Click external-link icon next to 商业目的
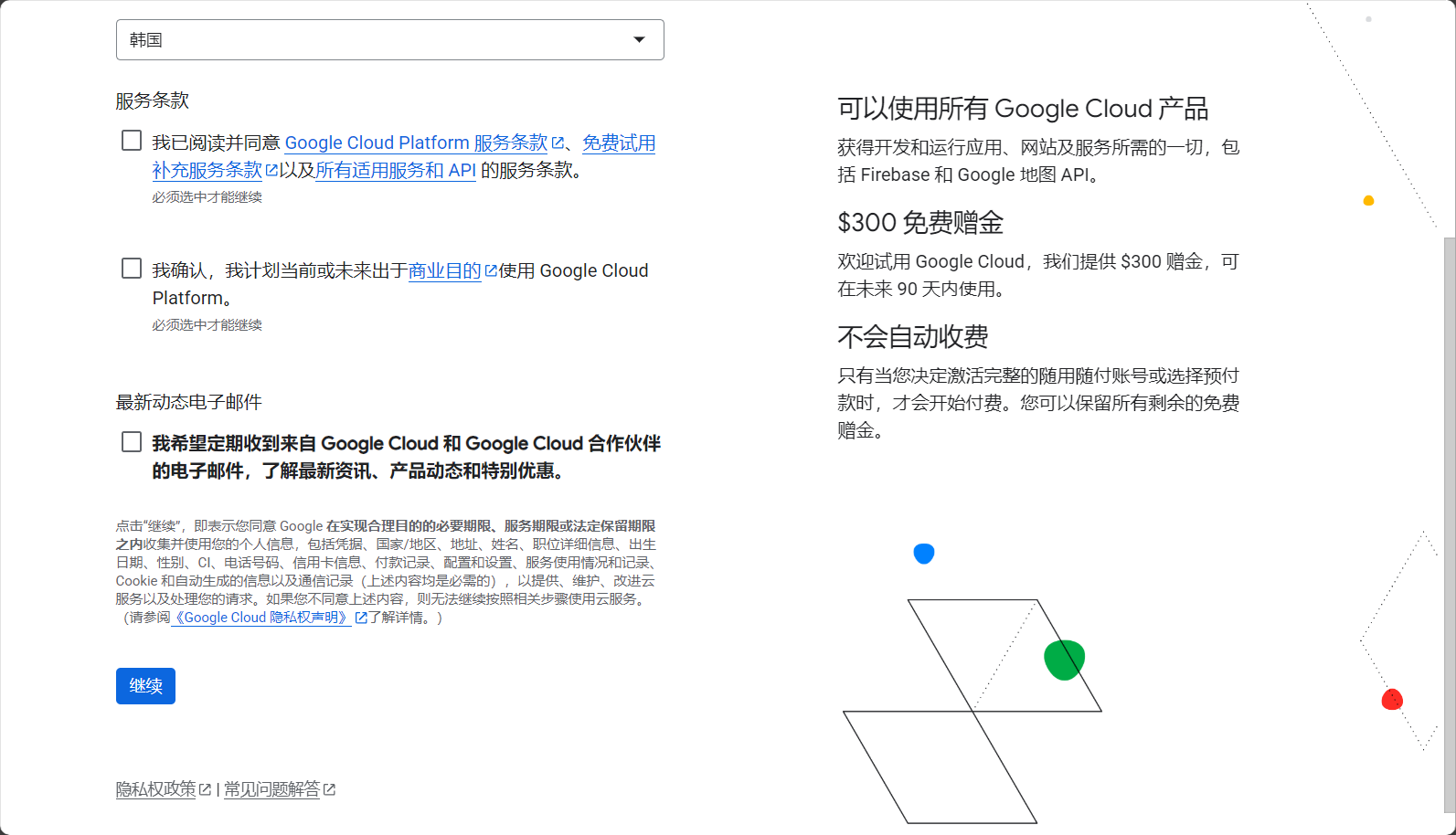The image size is (1456, 835). (x=491, y=270)
